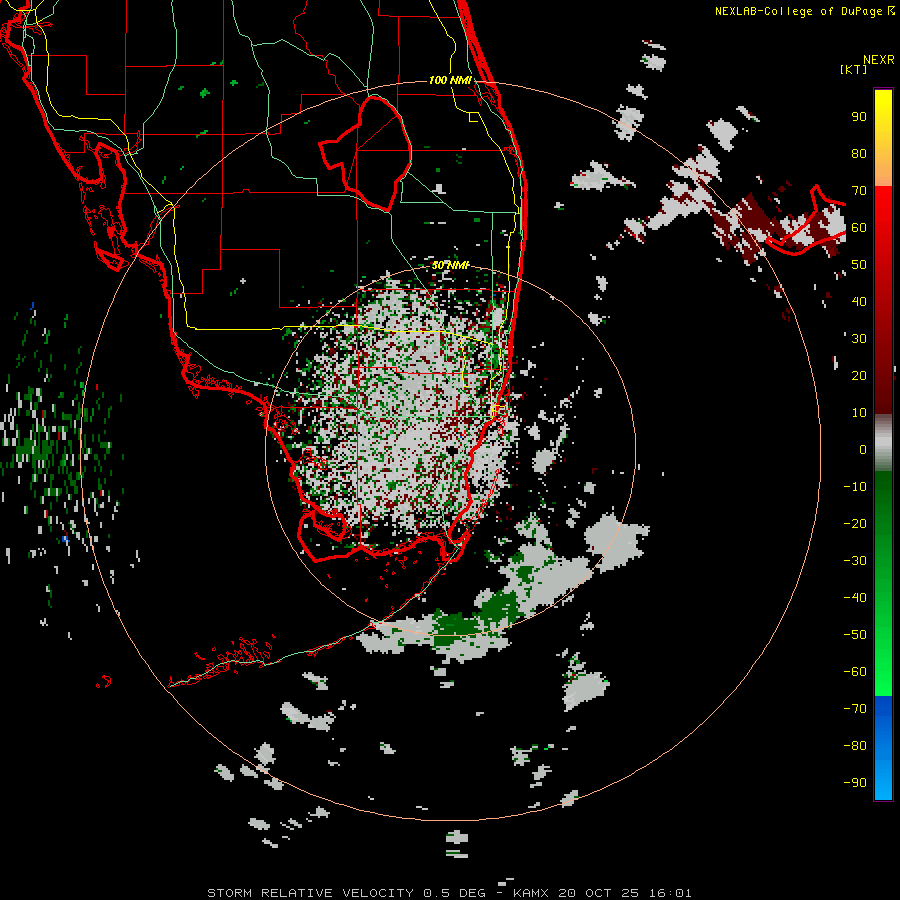
Task: Click the -40 value on the velocity scale
Action: click(855, 598)
